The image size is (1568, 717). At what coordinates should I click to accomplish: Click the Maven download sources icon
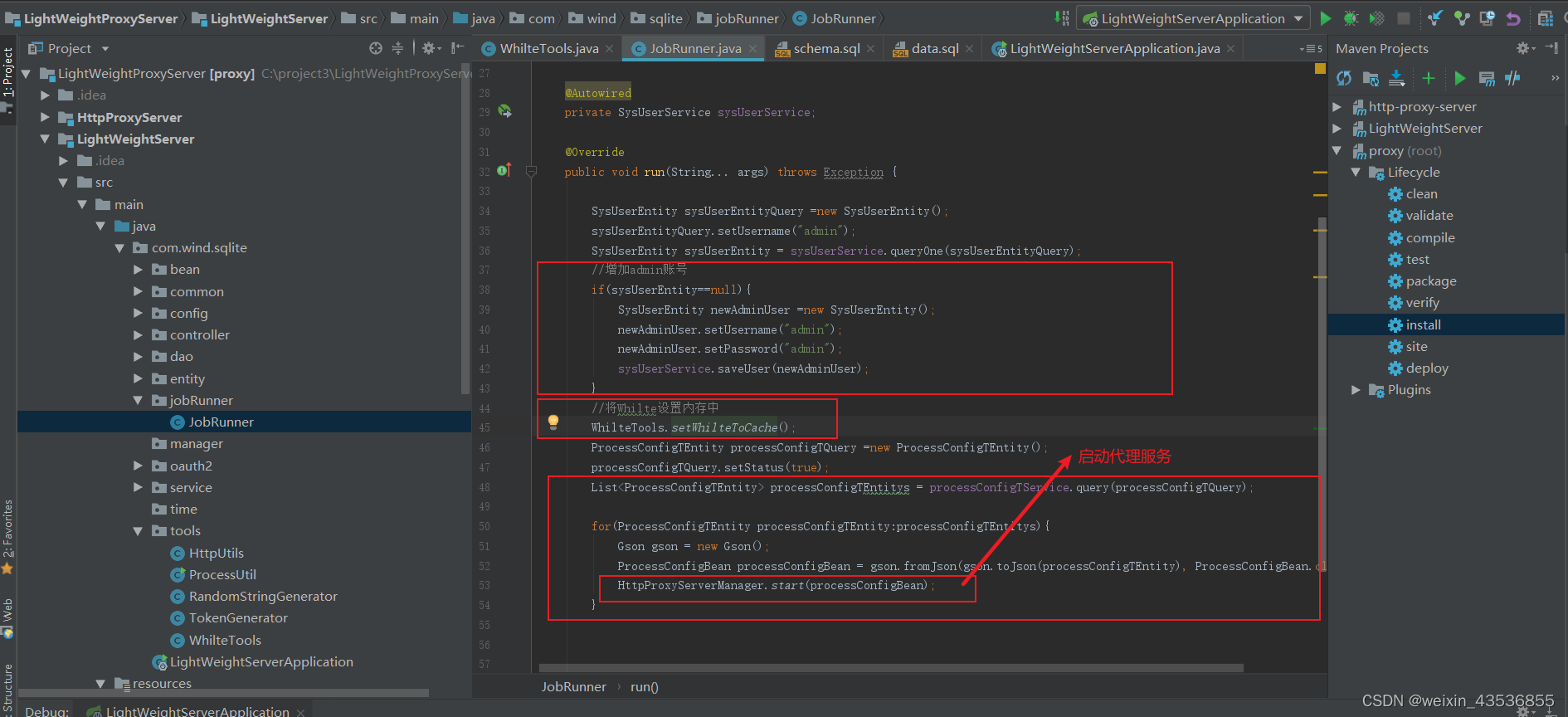coord(1397,78)
